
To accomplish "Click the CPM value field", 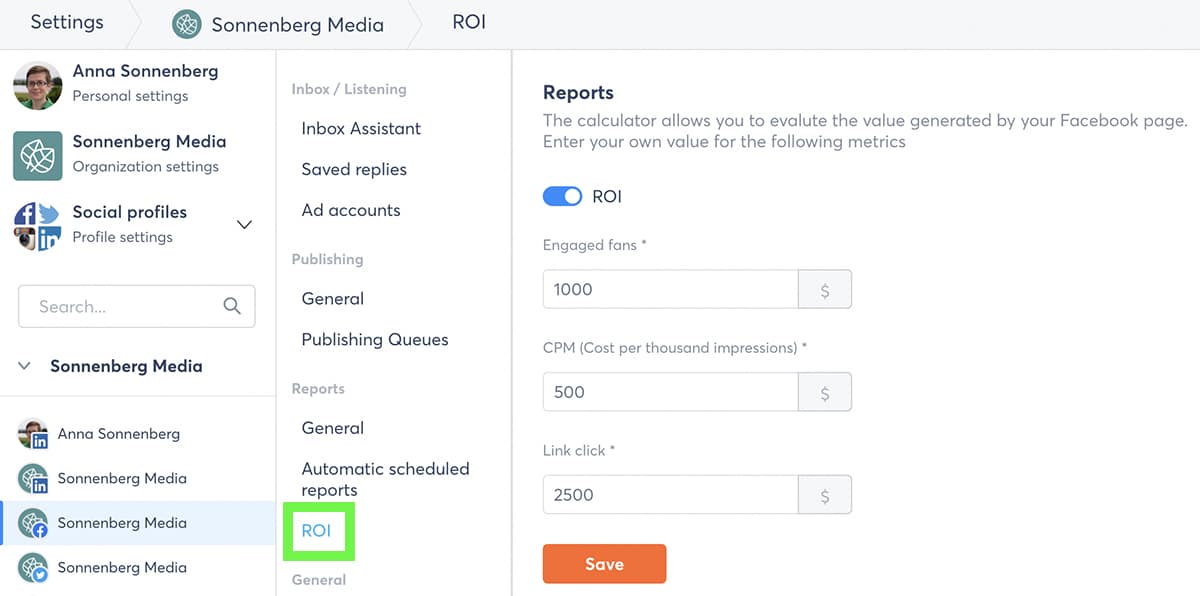I will pyautogui.click(x=671, y=392).
